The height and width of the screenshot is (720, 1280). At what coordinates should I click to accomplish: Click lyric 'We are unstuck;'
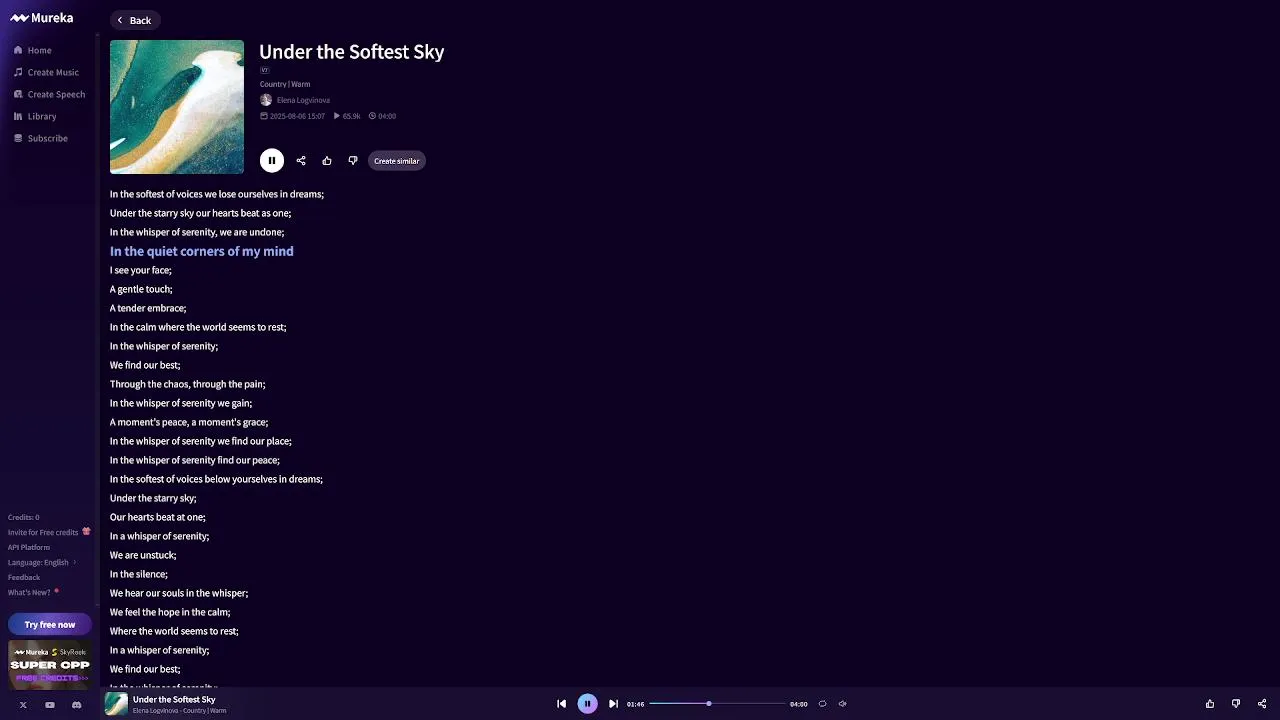143,555
